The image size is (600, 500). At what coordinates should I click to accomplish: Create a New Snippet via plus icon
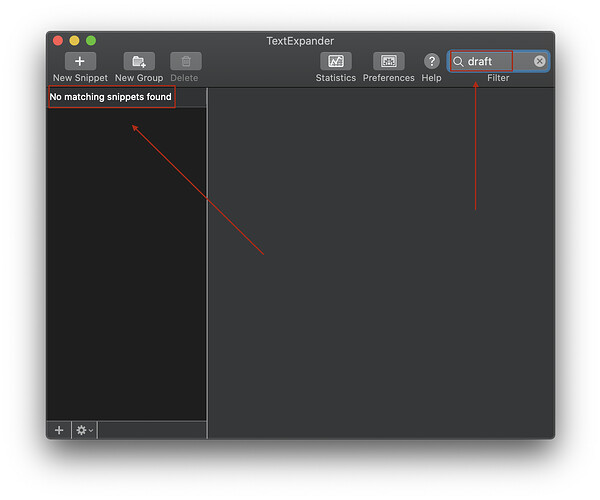coord(80,61)
